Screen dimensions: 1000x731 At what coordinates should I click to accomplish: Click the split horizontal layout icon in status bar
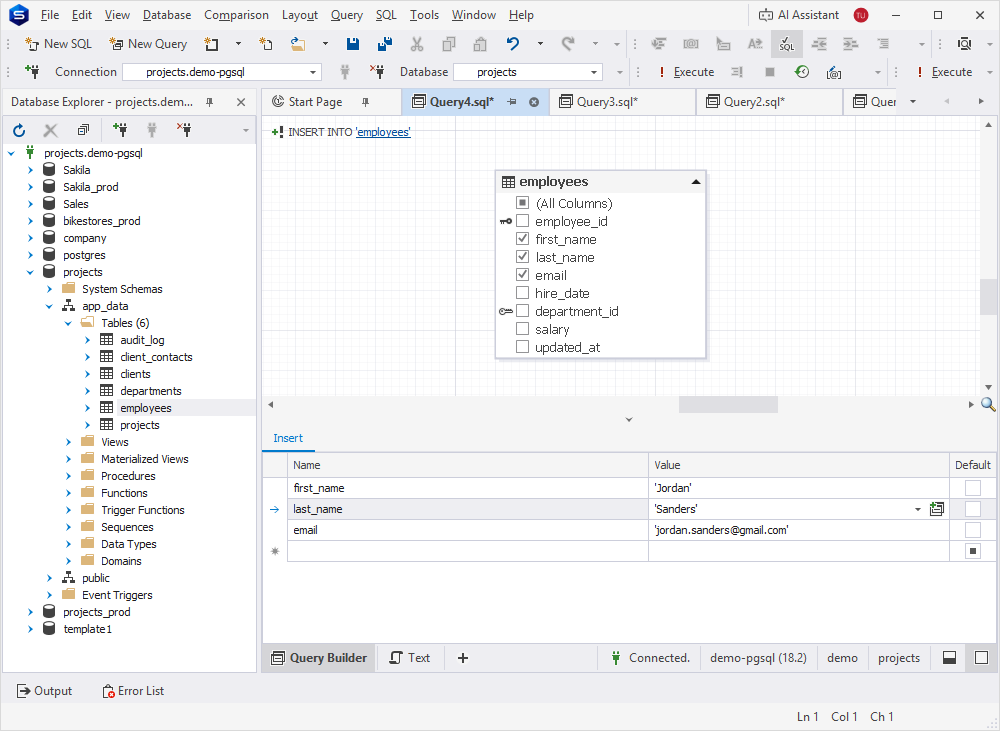click(x=949, y=658)
